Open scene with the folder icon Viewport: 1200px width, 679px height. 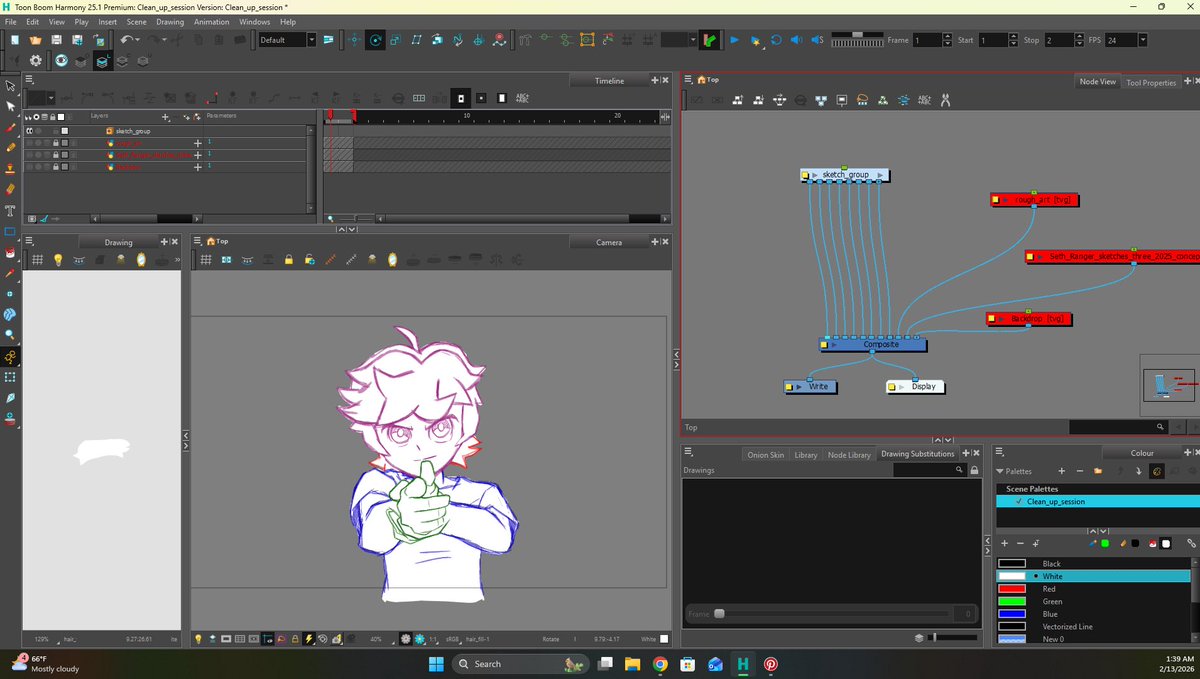pos(36,40)
